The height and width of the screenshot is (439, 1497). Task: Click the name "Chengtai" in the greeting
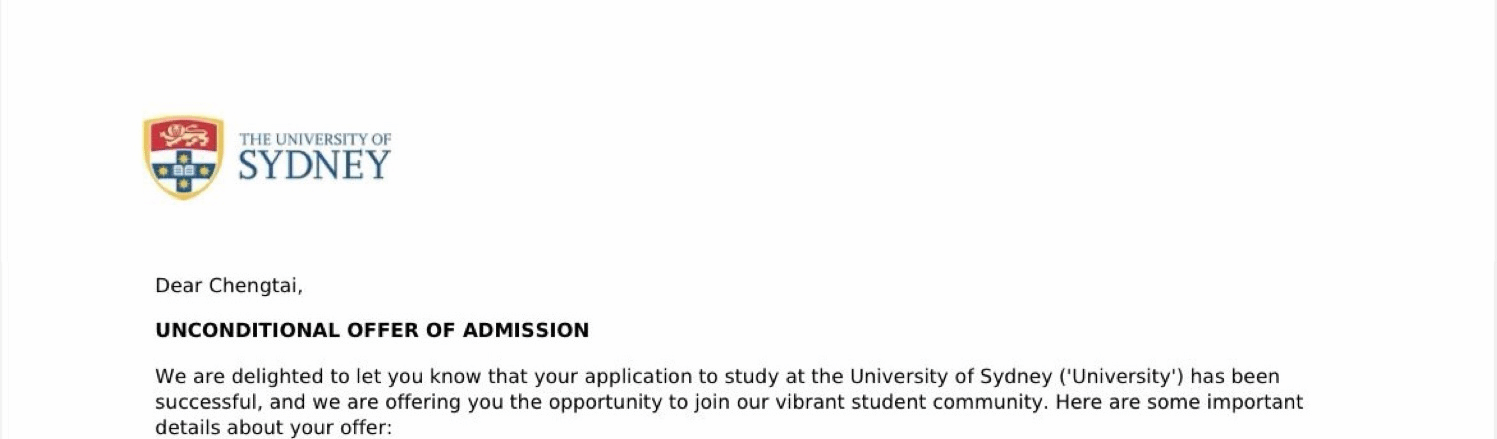point(255,286)
